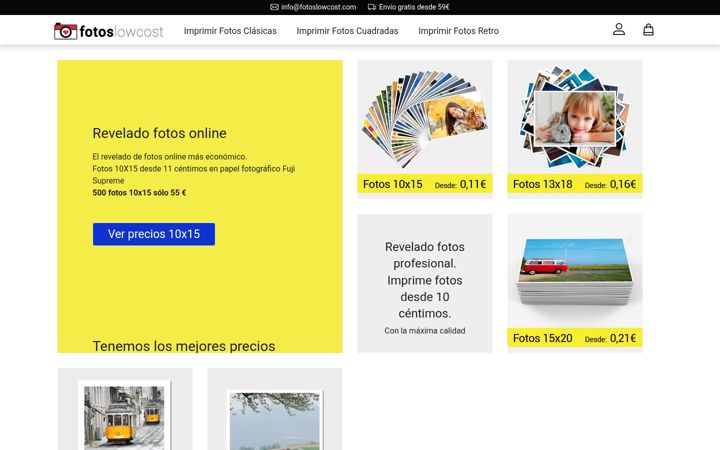Click the 500 fotos 10x15 sólo 55 € text
The image size is (720, 450).
[x=139, y=193]
